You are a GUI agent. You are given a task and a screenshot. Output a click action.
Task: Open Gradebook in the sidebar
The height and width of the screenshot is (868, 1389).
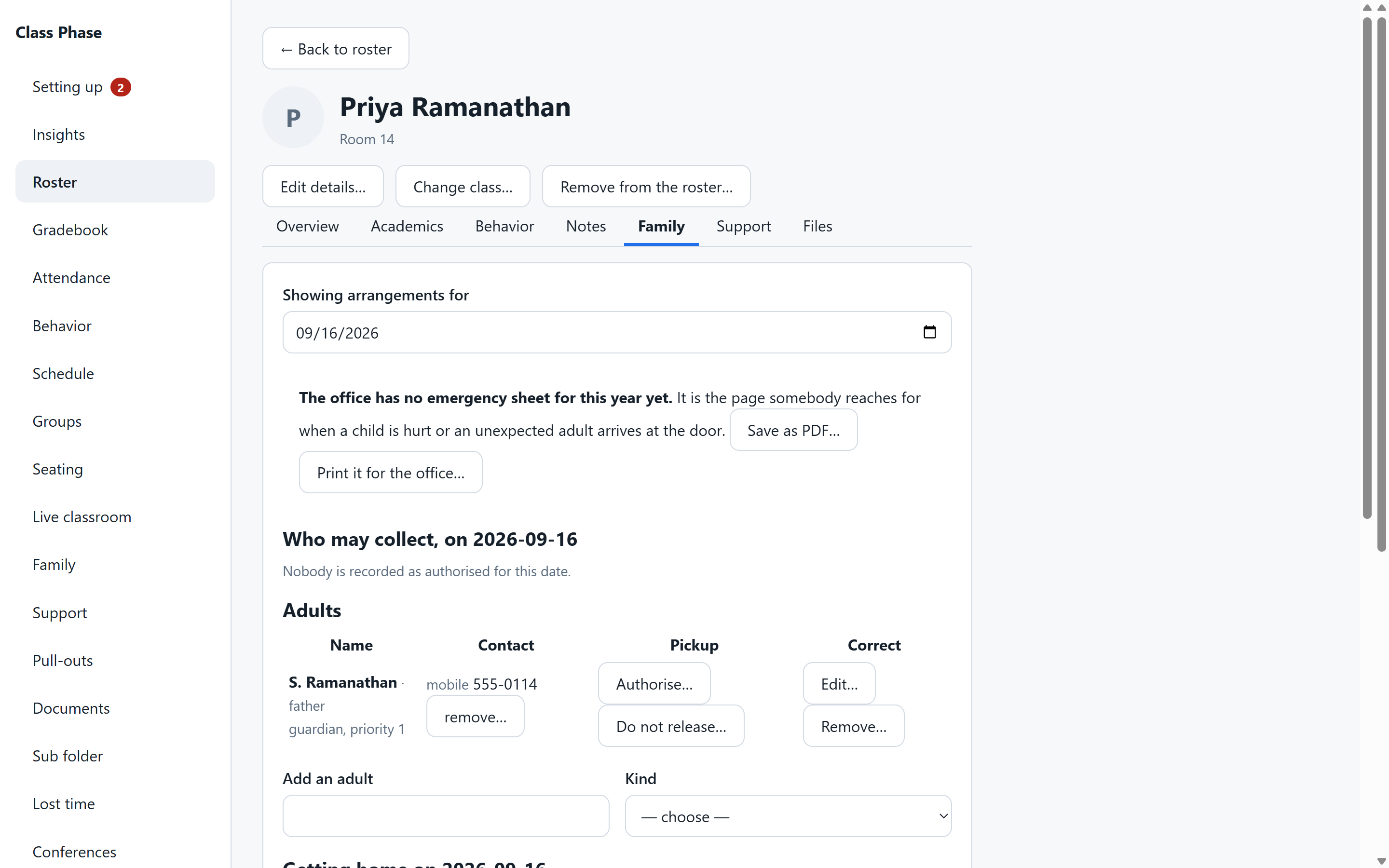click(115, 230)
